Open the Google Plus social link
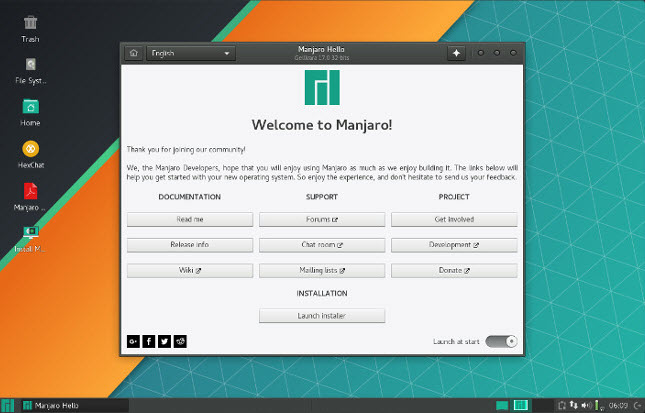 pyautogui.click(x=133, y=341)
